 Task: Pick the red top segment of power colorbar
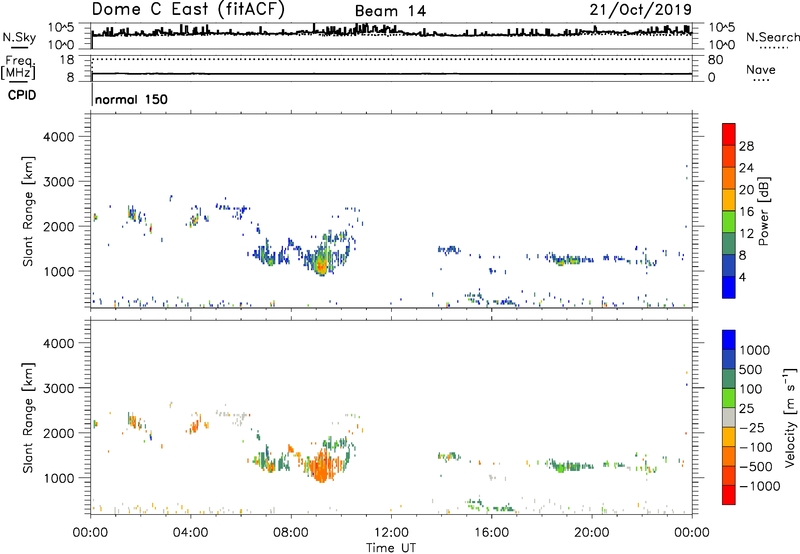pos(729,134)
